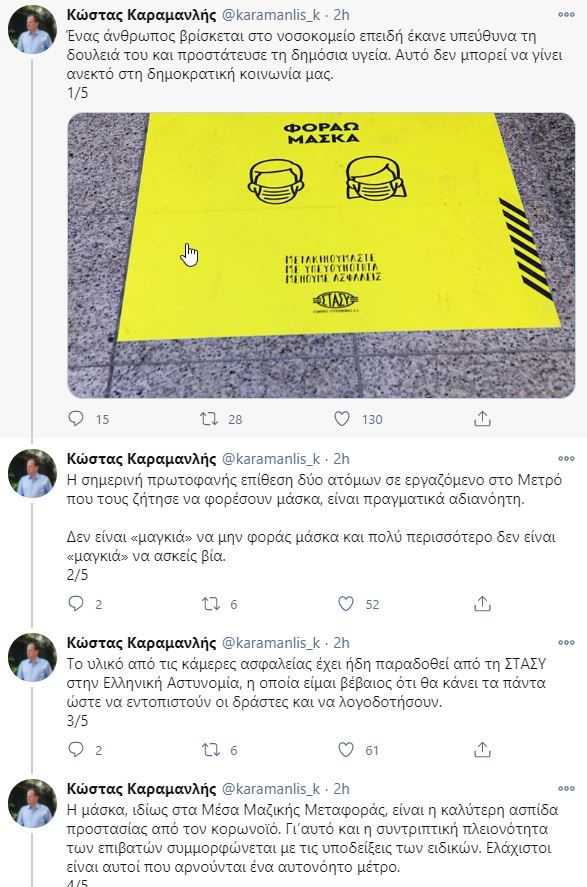The height and width of the screenshot is (887, 587).
Task: Expand more options on the 4/5 tweet
Action: click(566, 789)
